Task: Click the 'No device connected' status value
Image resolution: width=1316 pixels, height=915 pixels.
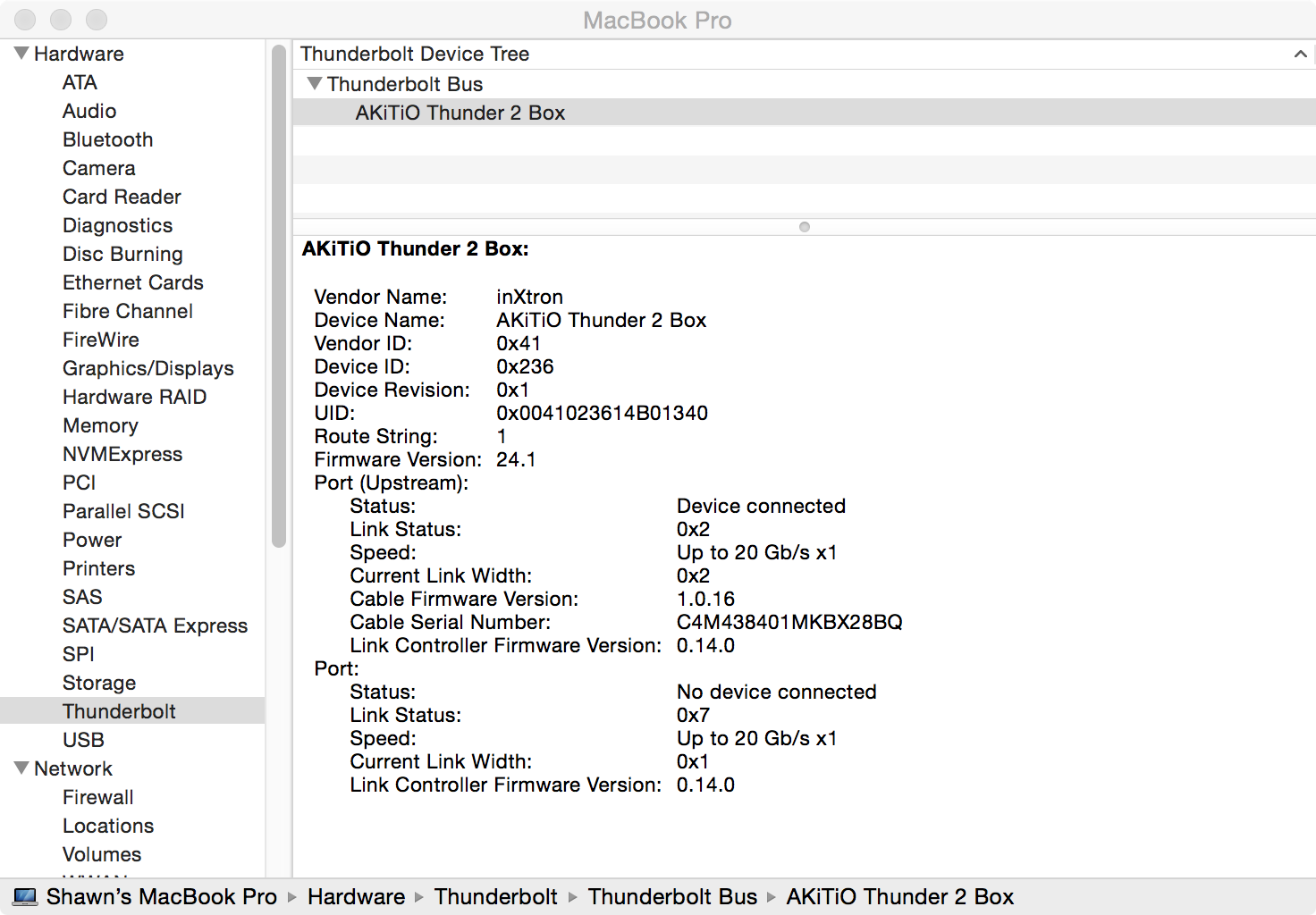Action: (777, 692)
